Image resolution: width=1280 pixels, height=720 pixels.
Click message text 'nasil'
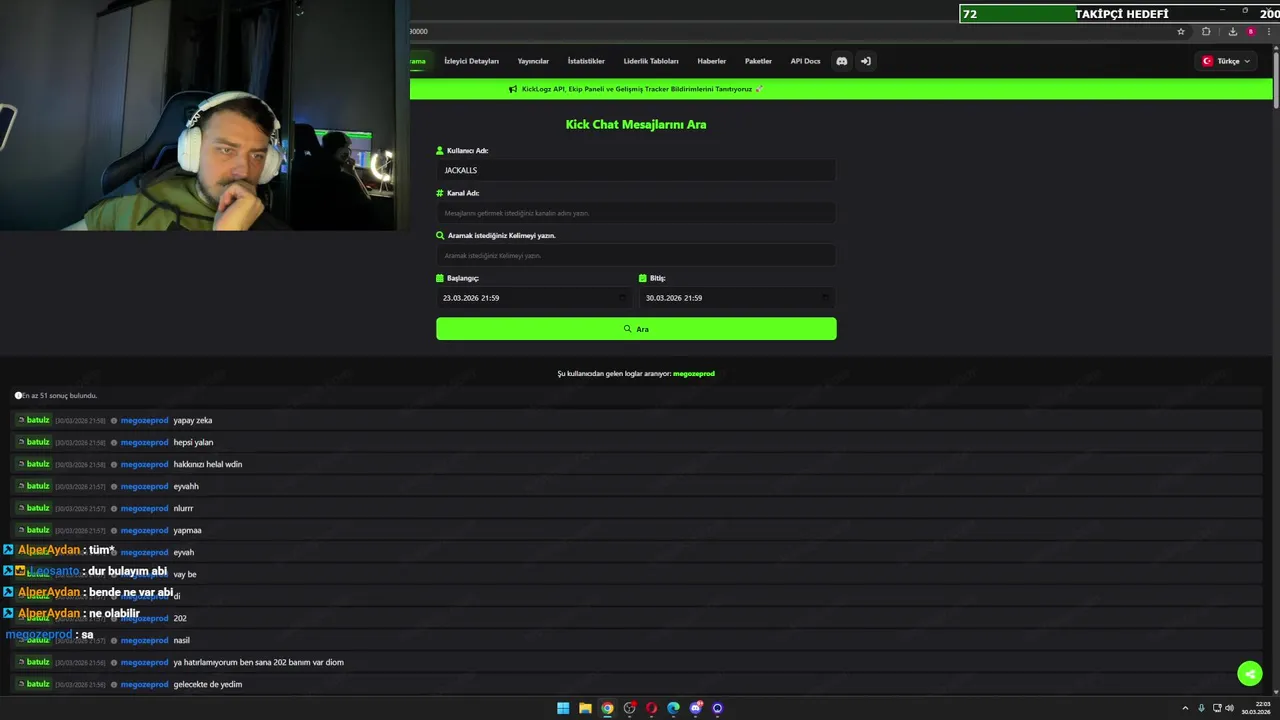tap(181, 640)
